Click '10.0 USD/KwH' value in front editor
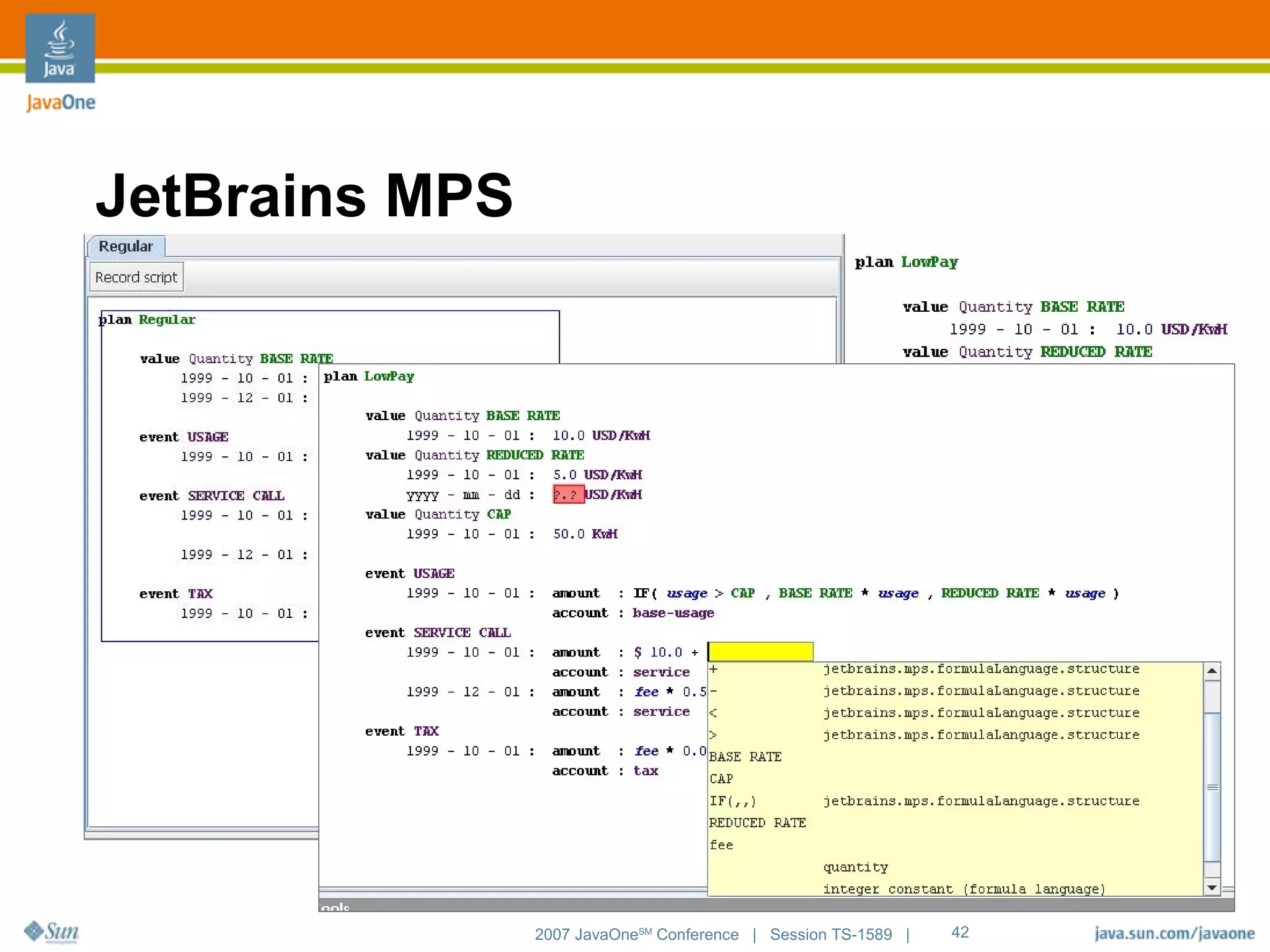 pyautogui.click(x=601, y=436)
